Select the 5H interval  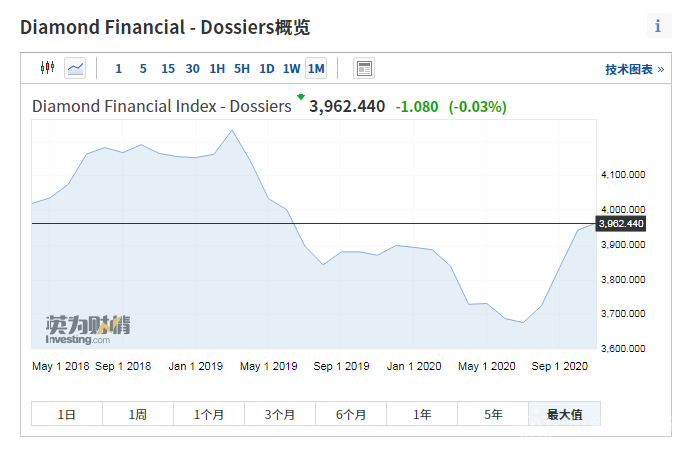[242, 69]
